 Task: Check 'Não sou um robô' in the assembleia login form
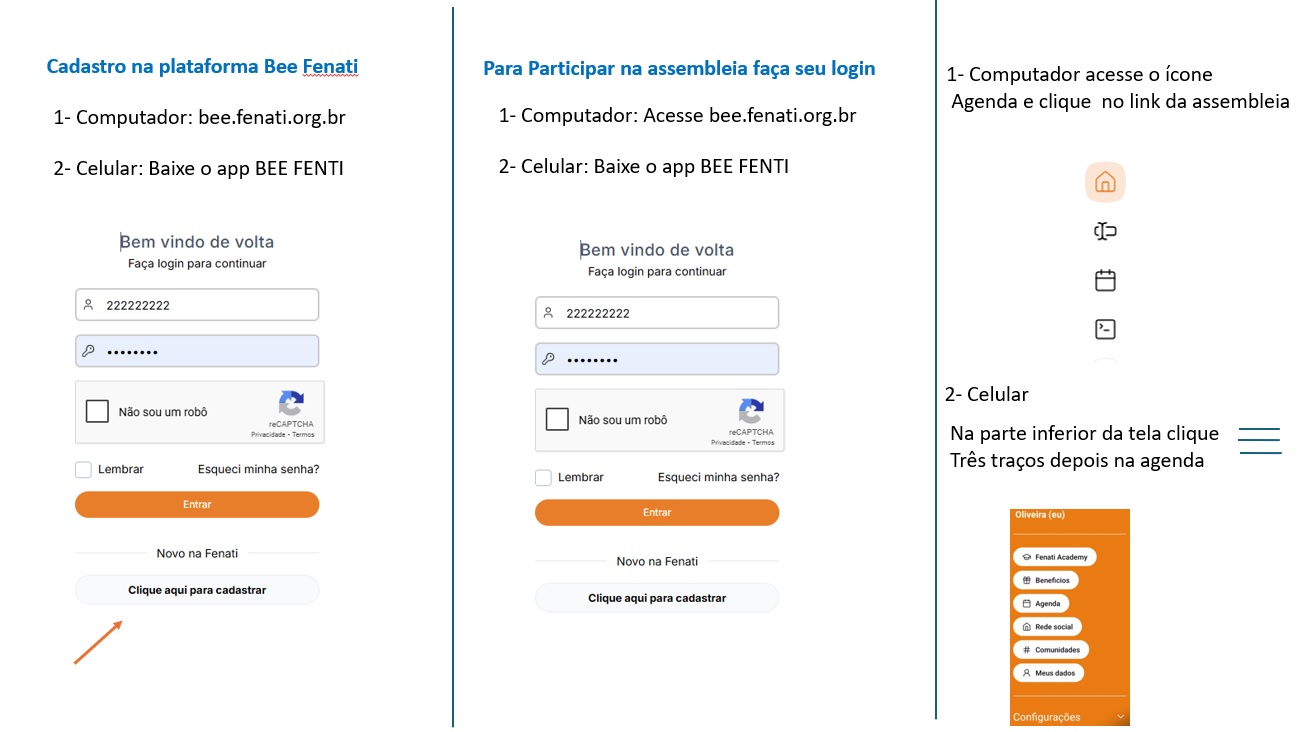(557, 419)
